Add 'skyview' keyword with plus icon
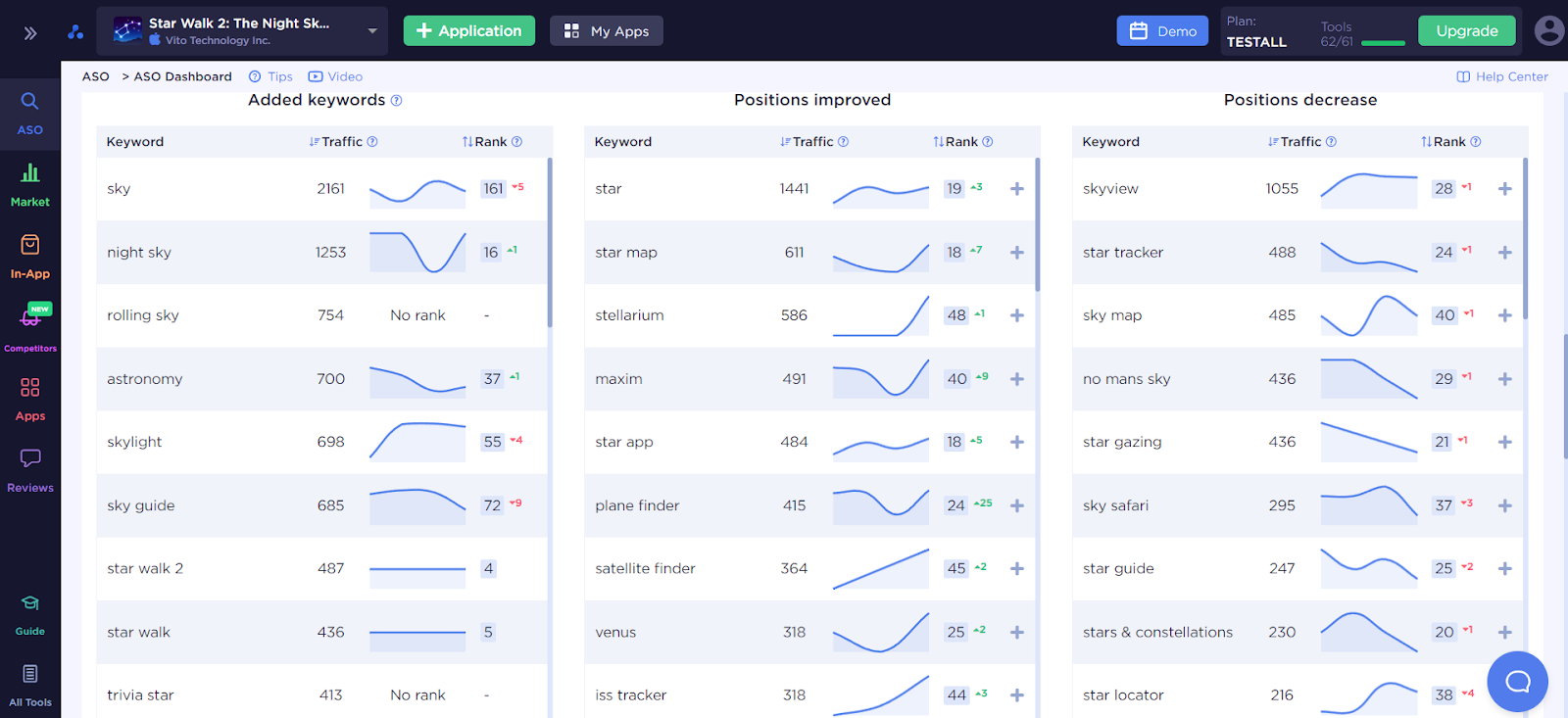The height and width of the screenshot is (718, 1568). (1505, 189)
